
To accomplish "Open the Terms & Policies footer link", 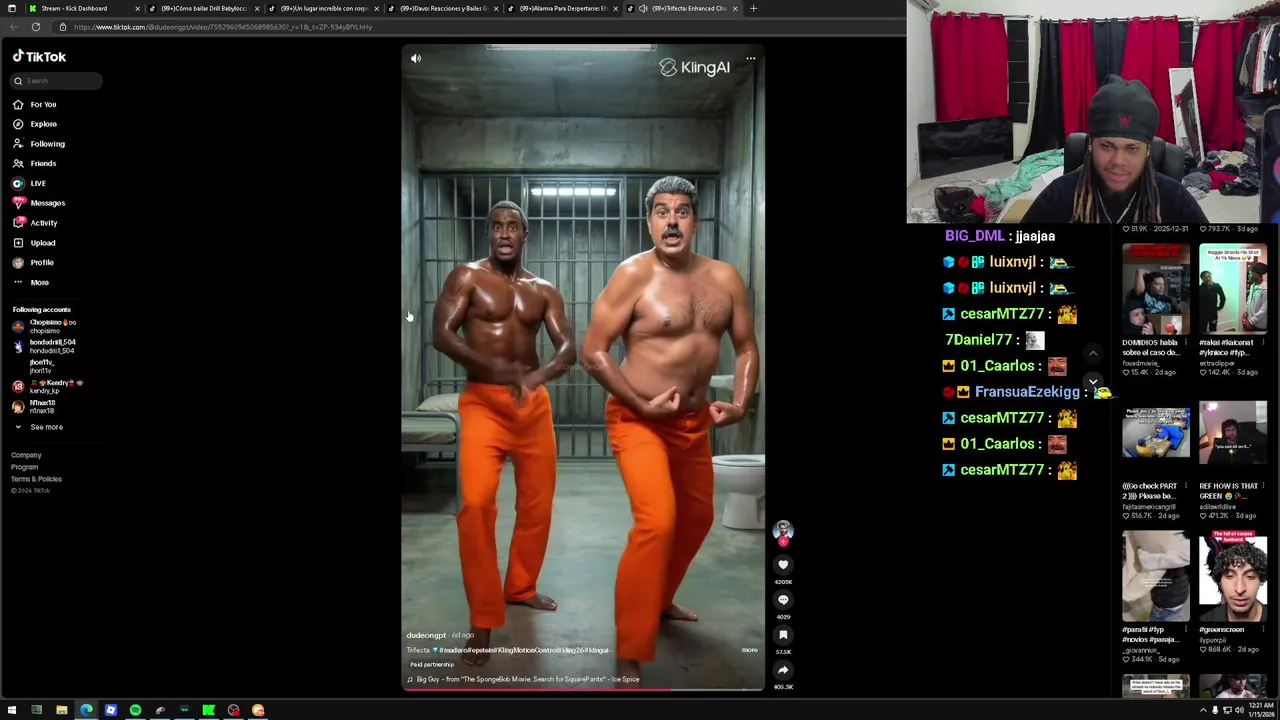I will [36, 479].
